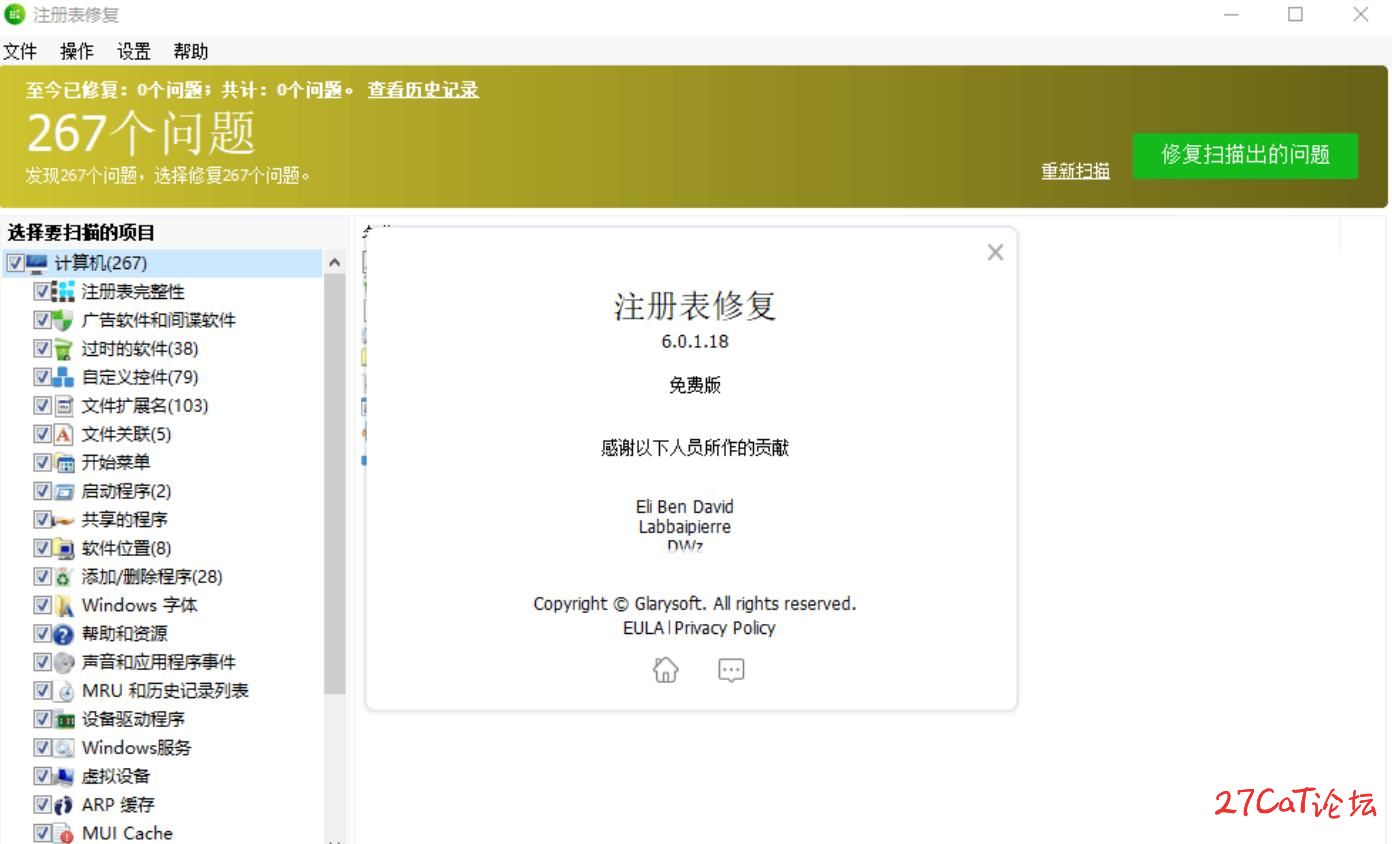This screenshot has height=844, width=1392.
Task: Toggle the 自定义控件(79) checkbox
Action: point(42,377)
